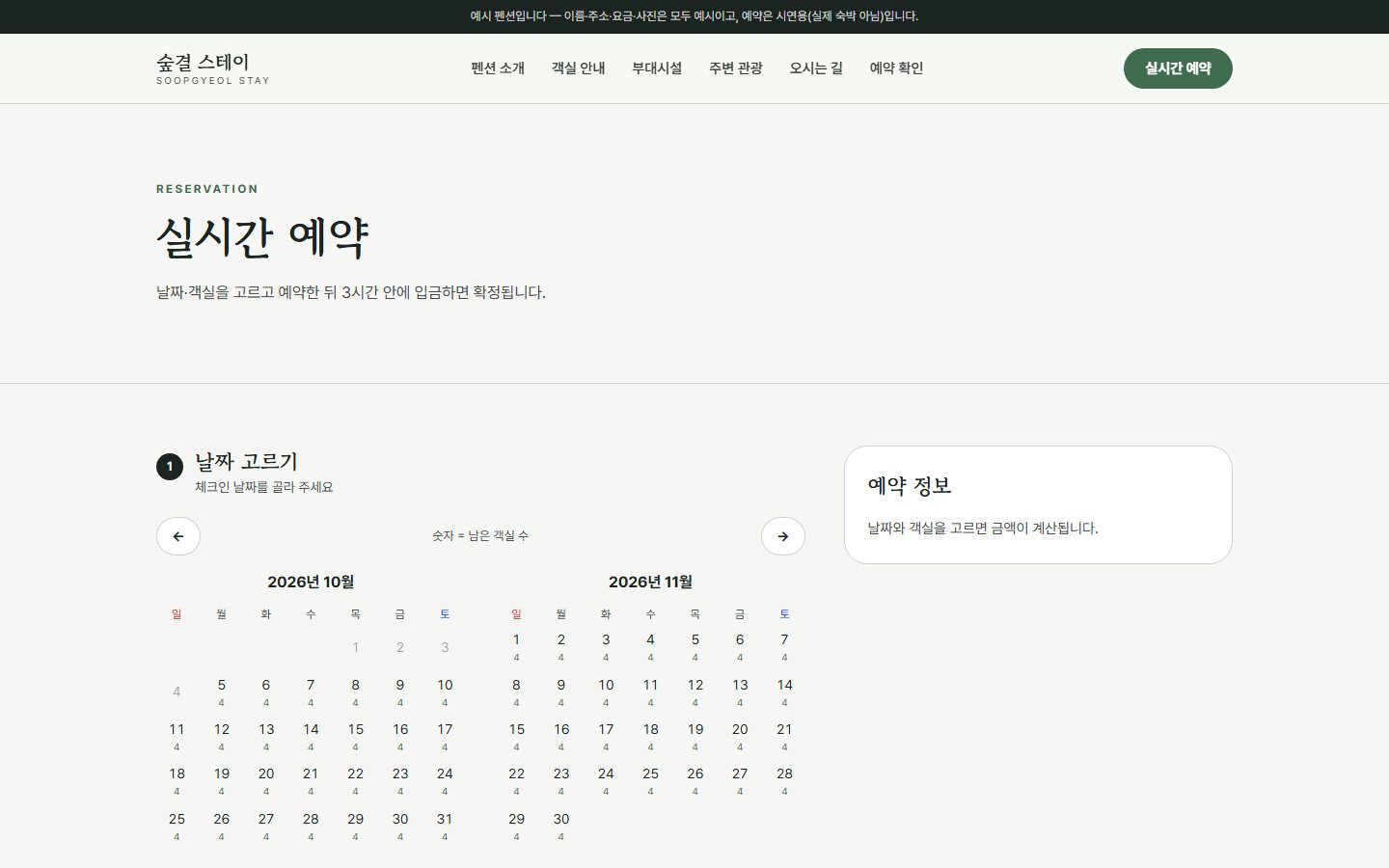Open the 숲결 스테이 home logo
The image size is (1389, 868).
213,68
